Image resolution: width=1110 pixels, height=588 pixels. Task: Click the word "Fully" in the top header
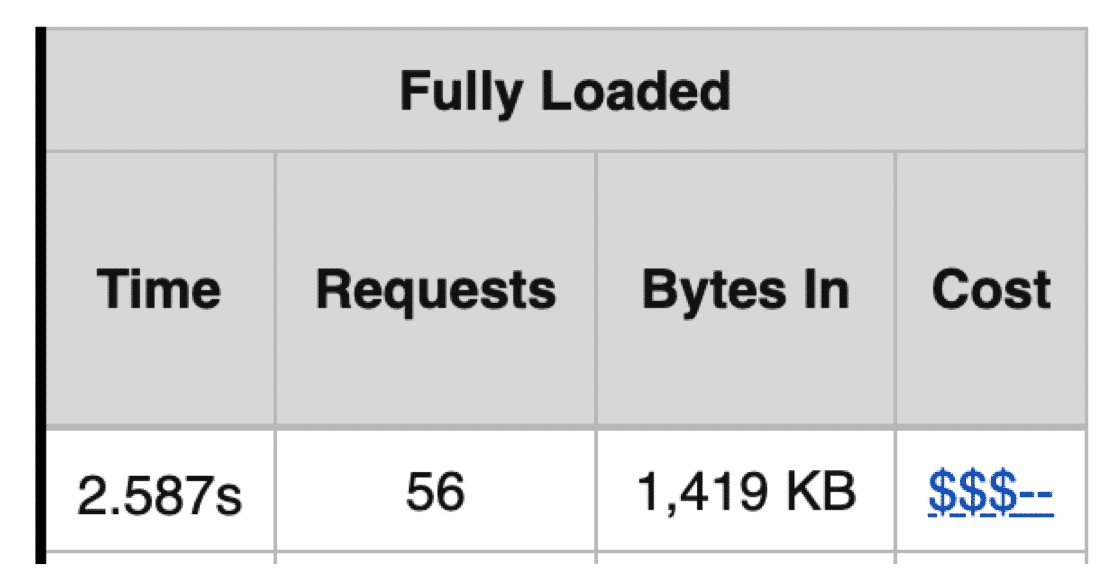pyautogui.click(x=460, y=91)
